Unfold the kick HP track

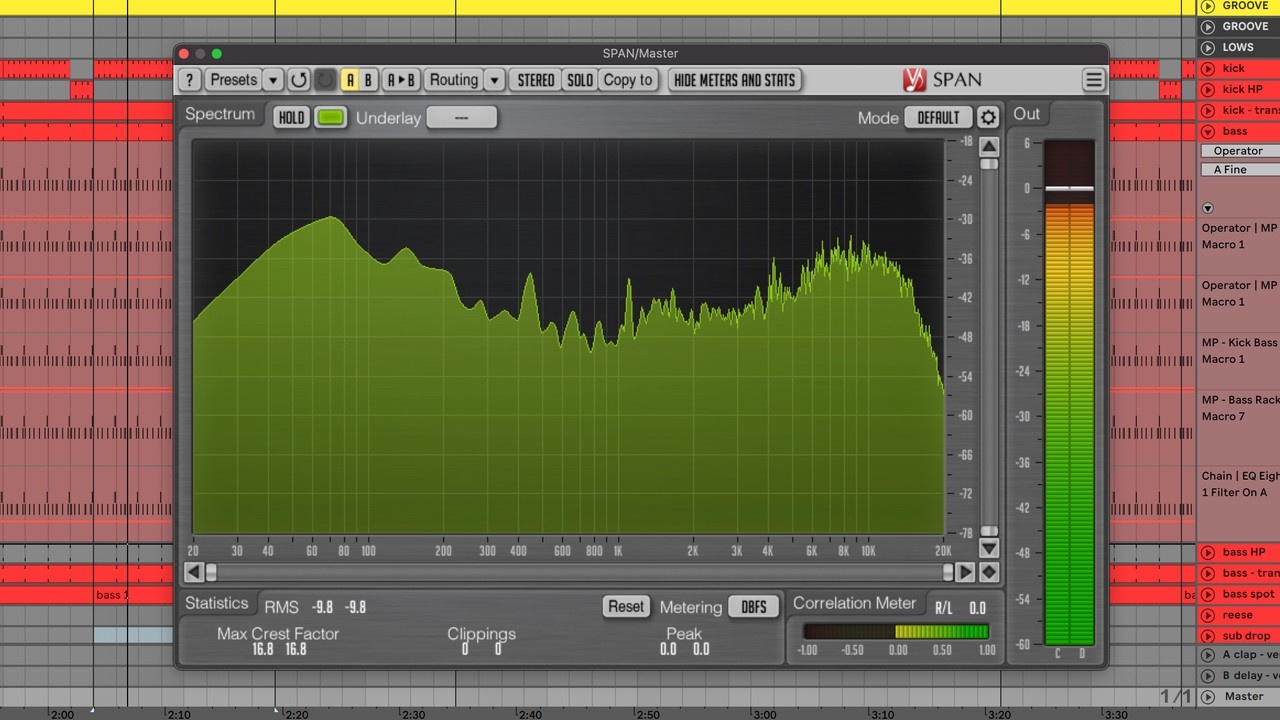(1208, 89)
